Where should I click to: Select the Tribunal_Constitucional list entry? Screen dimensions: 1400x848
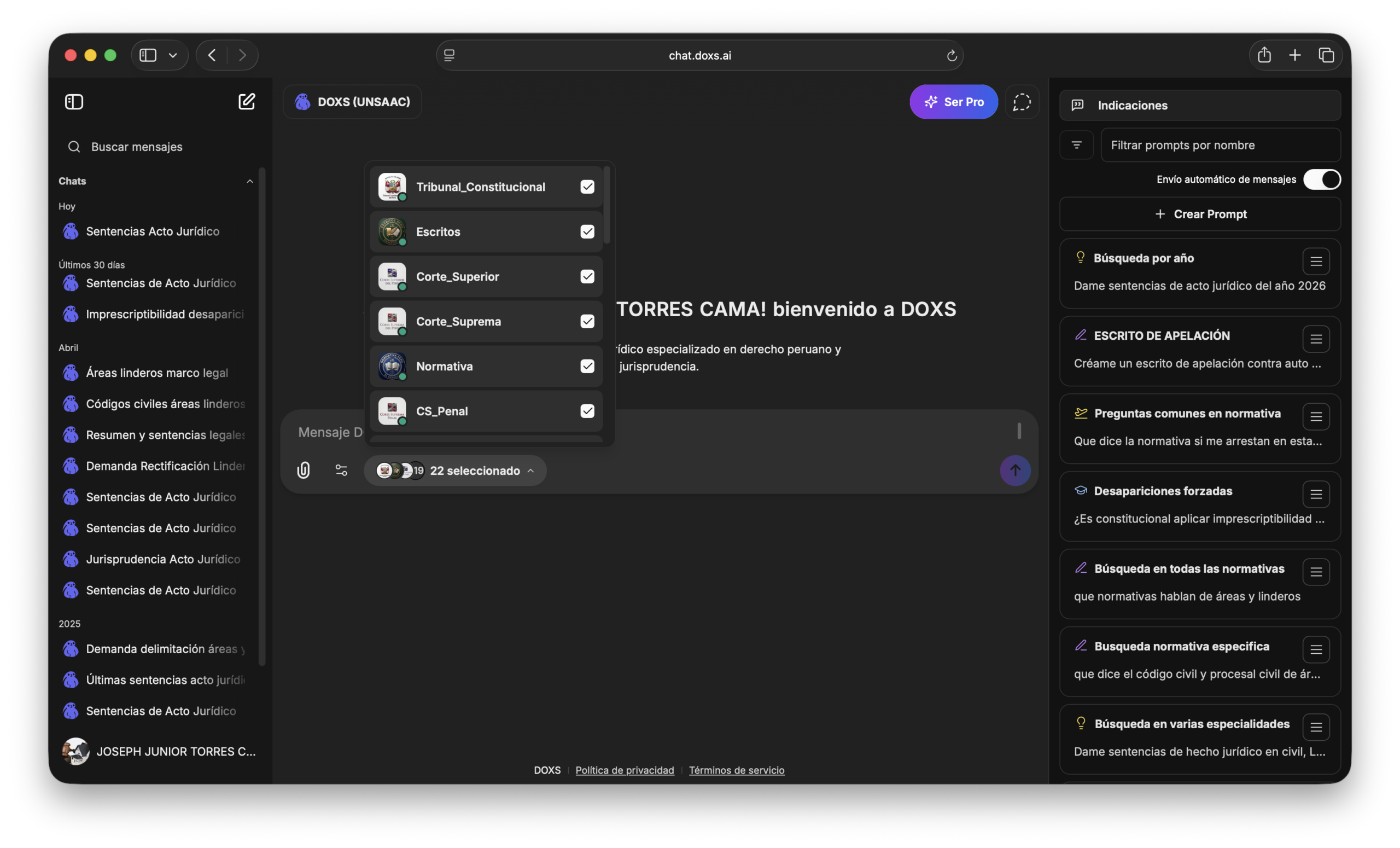486,187
